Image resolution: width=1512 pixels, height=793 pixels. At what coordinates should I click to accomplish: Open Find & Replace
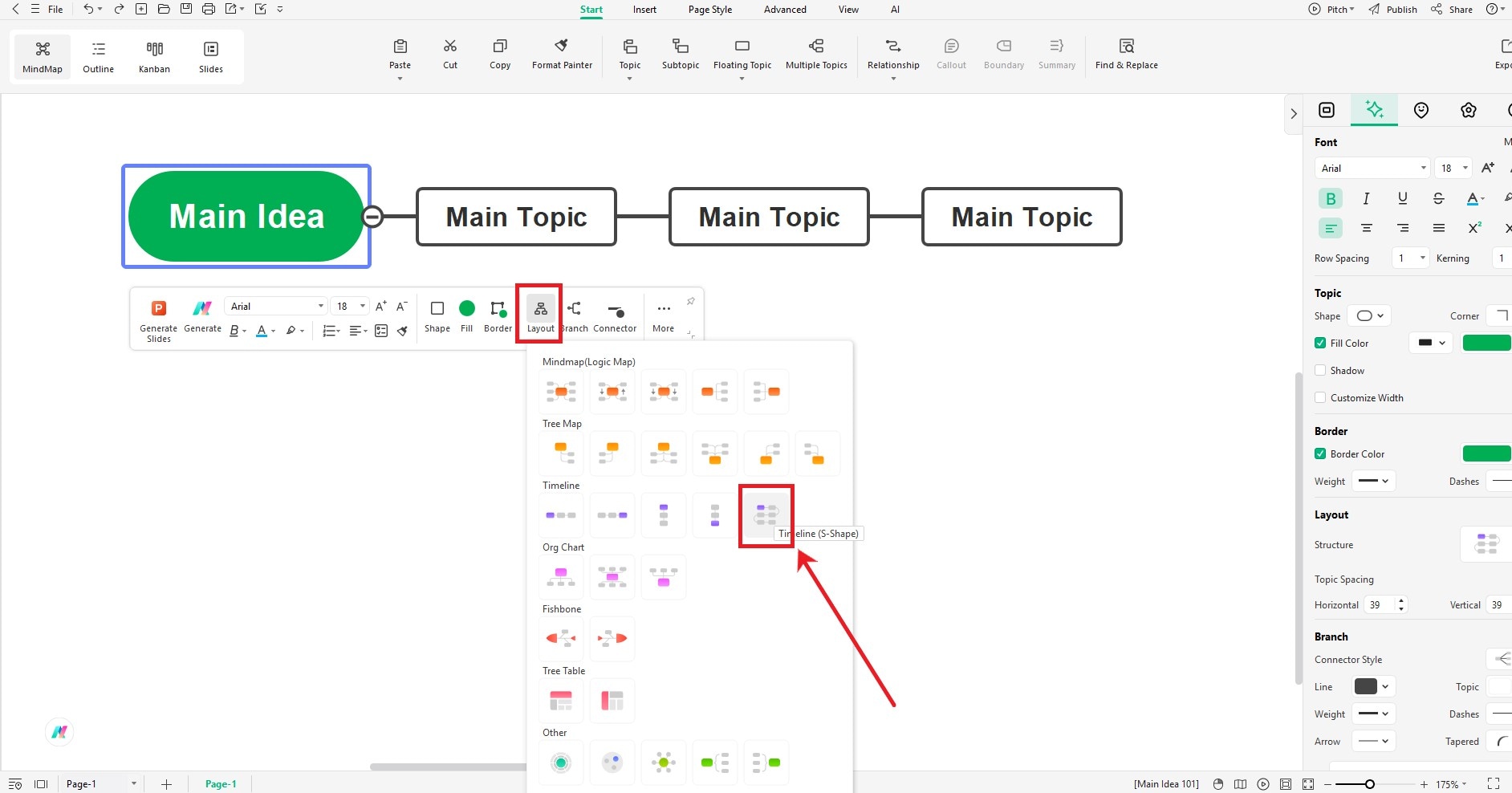point(1126,54)
